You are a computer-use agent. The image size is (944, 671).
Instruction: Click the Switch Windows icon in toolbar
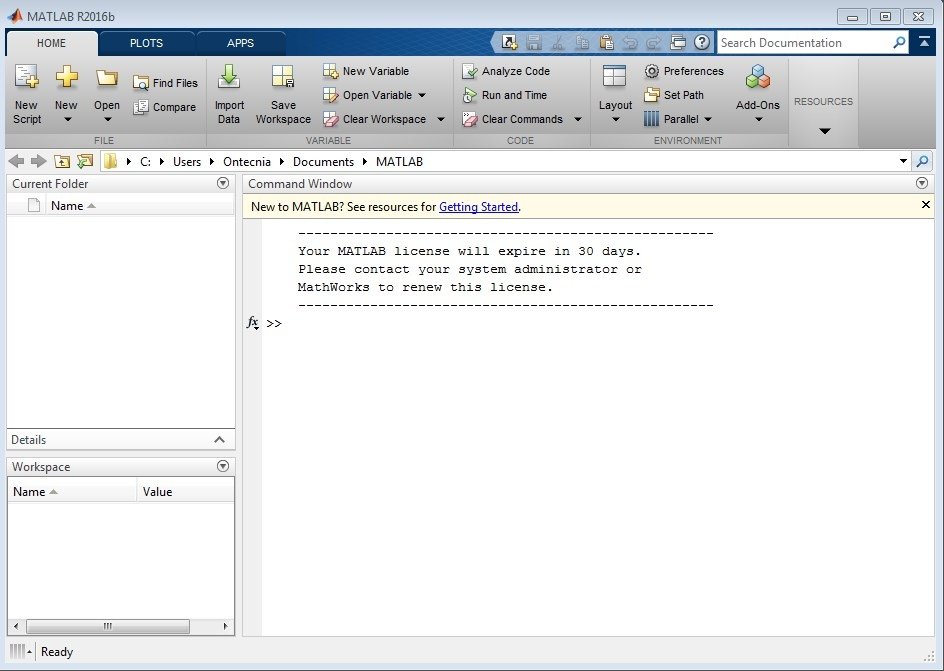point(678,42)
